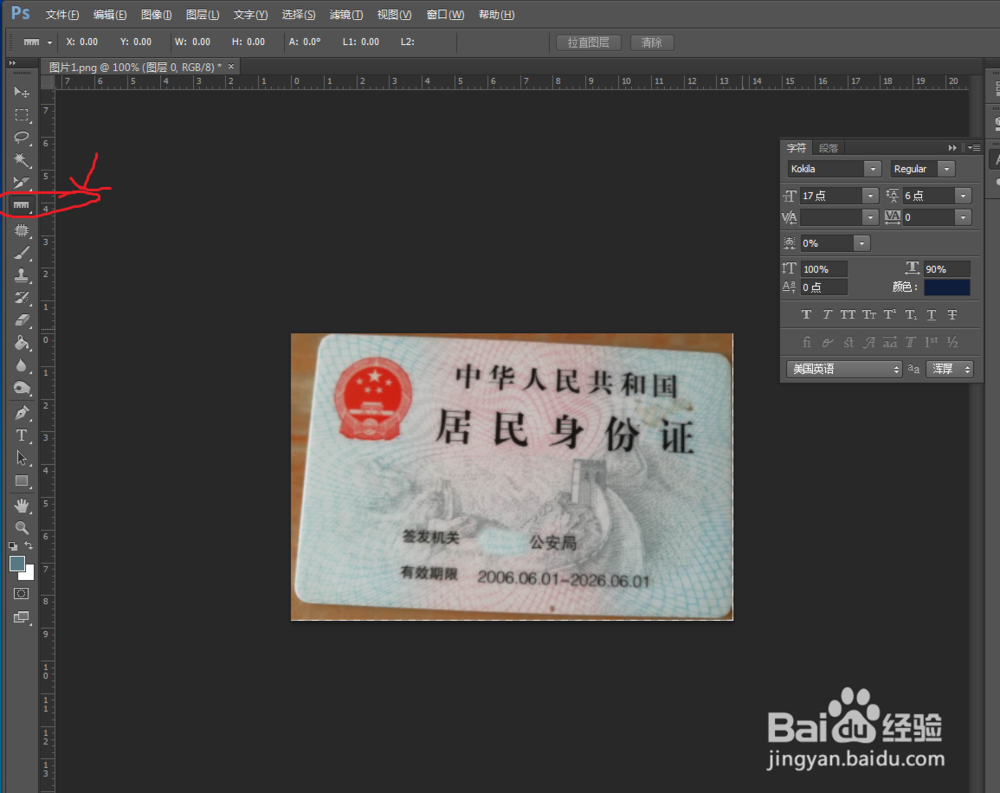
Task: Open the Regular font style dropdown
Action: (x=945, y=168)
